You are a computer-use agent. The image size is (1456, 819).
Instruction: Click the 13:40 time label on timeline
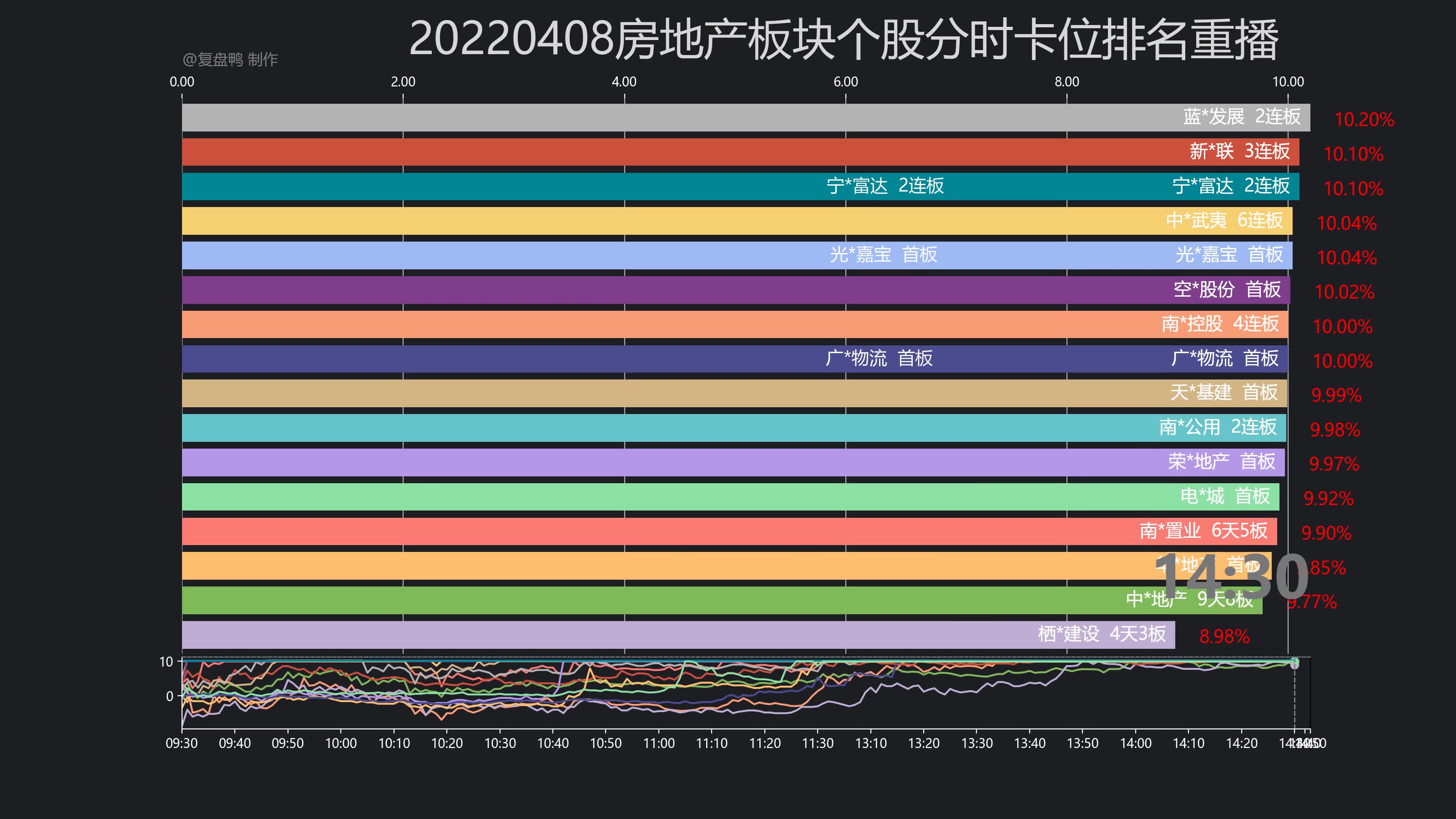[x=1030, y=743]
